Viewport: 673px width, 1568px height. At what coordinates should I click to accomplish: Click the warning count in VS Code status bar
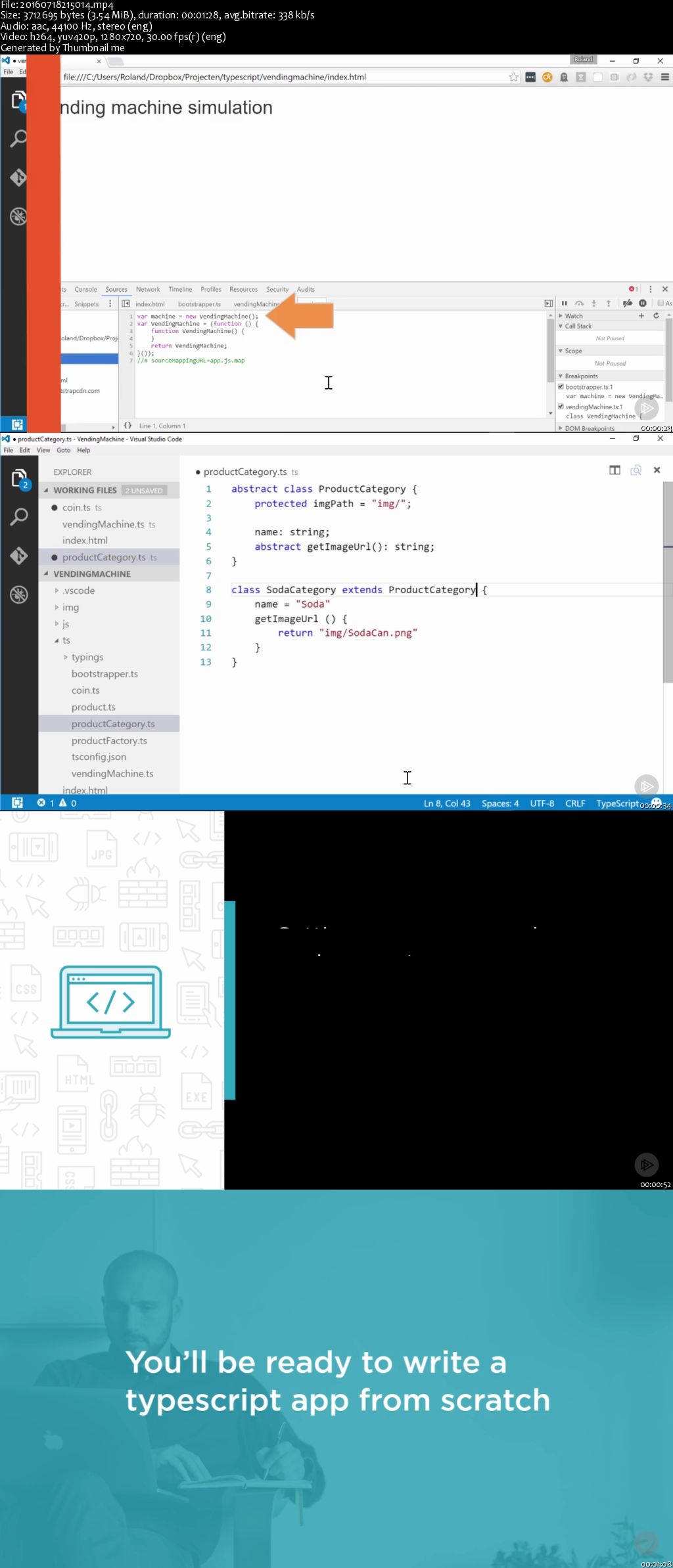(x=68, y=803)
